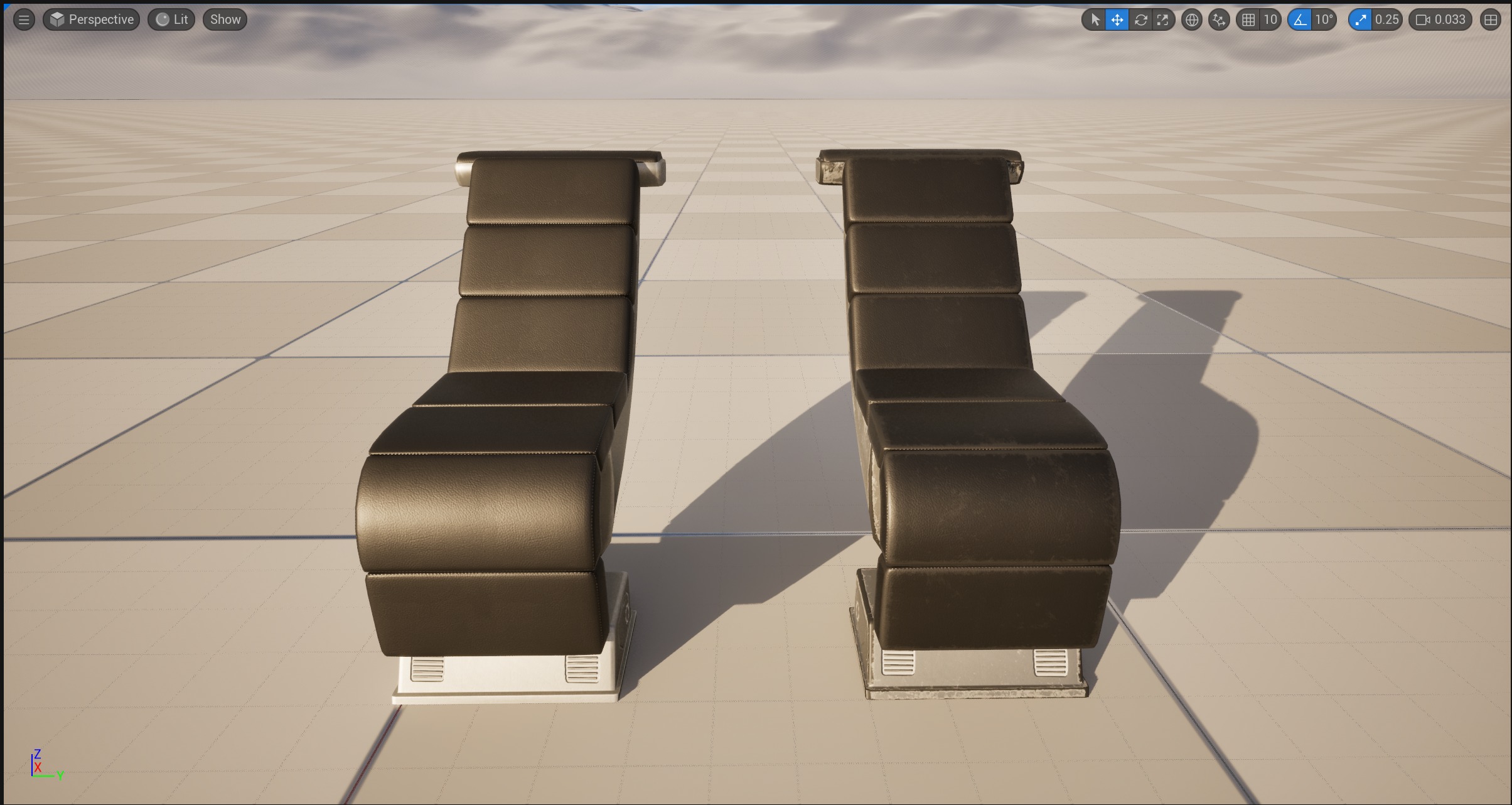Open camera speed 0.033 settings
This screenshot has width=1512, height=805.
coord(1440,19)
